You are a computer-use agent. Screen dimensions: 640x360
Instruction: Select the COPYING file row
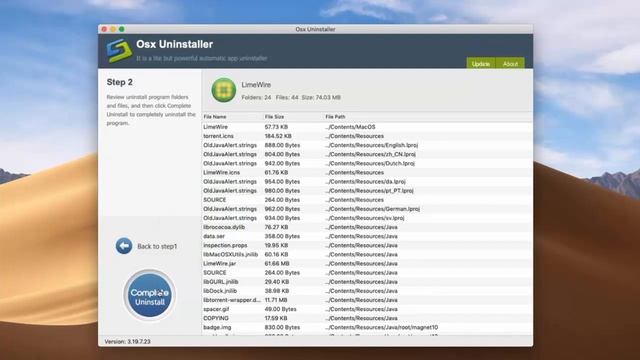tap(367, 318)
